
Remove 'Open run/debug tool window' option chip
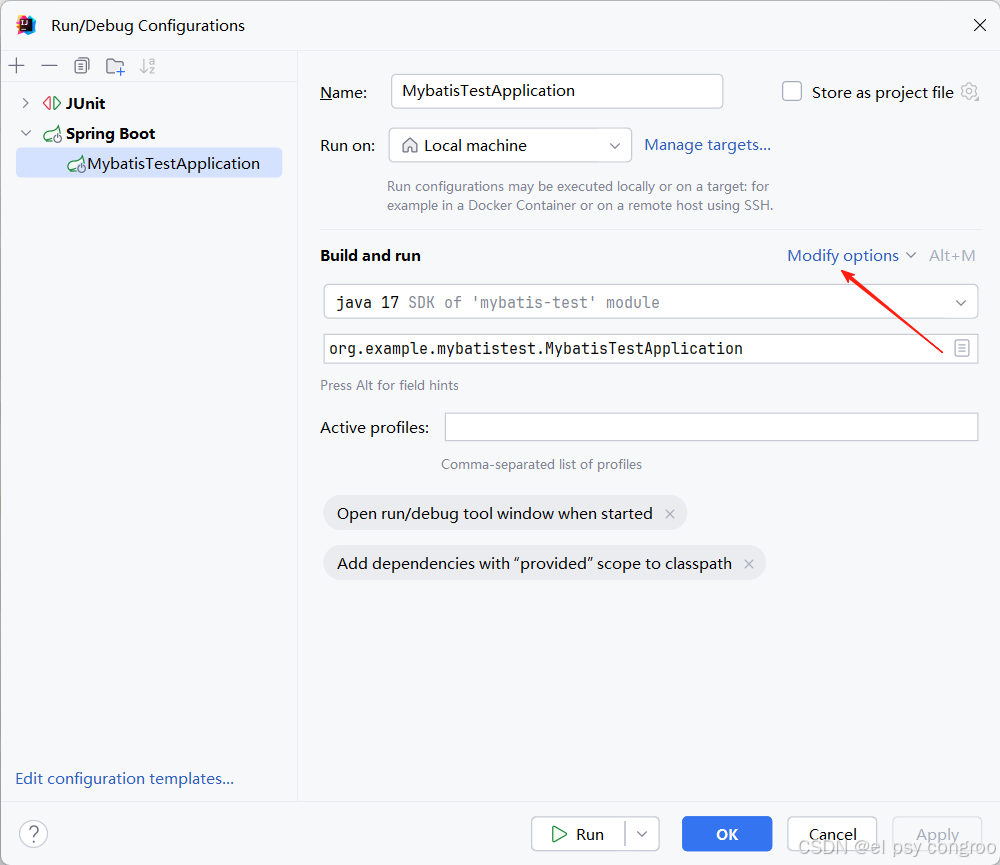[670, 514]
